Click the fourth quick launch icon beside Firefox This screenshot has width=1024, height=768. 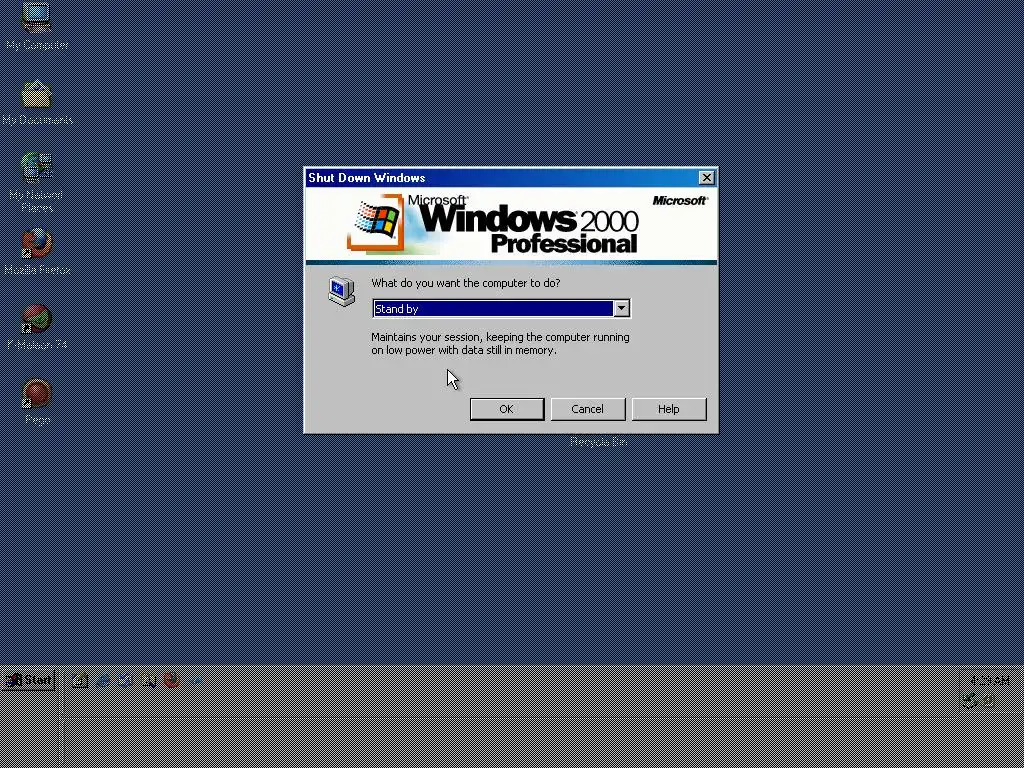pos(149,680)
